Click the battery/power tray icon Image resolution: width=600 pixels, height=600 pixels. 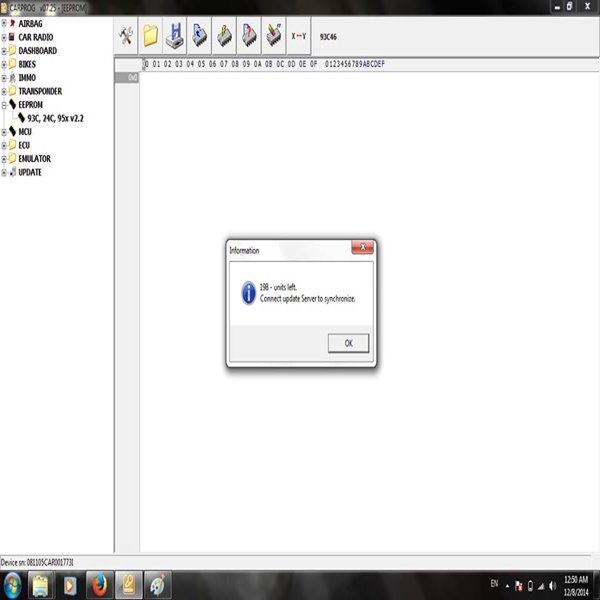pyautogui.click(x=530, y=586)
